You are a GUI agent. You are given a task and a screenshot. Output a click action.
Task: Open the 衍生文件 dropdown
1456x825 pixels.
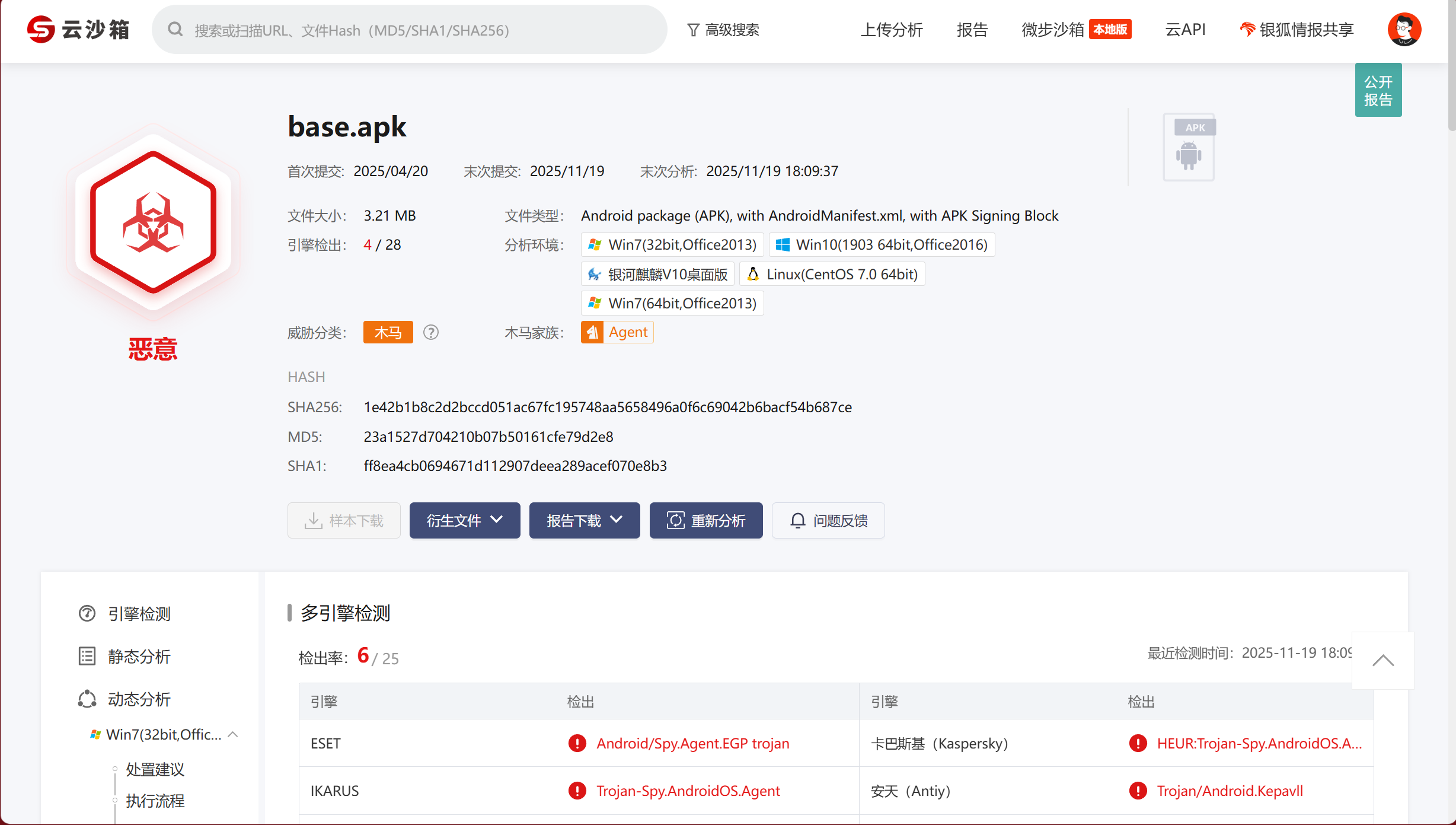tap(465, 521)
